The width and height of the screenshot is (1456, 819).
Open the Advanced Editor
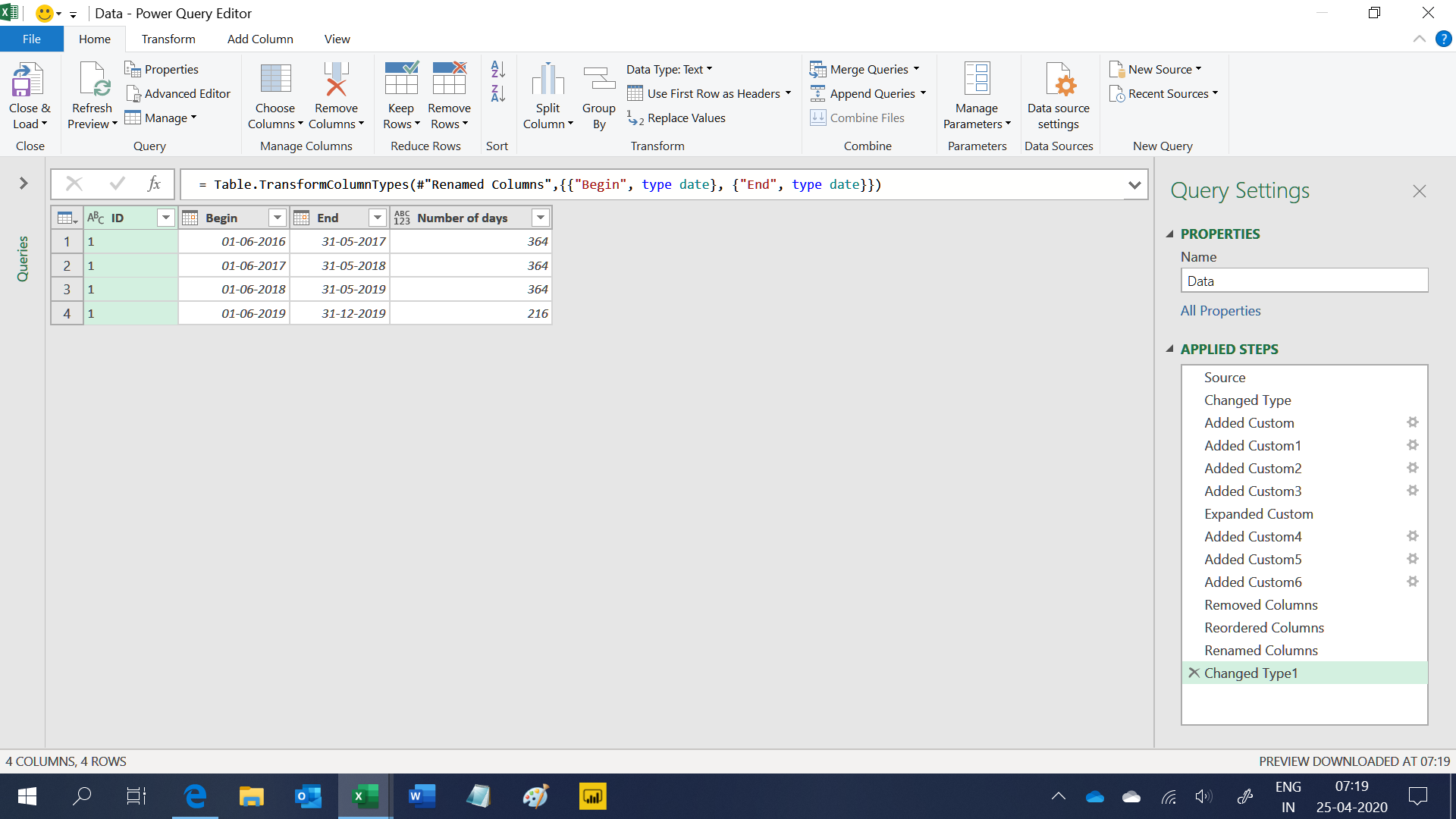coord(177,93)
